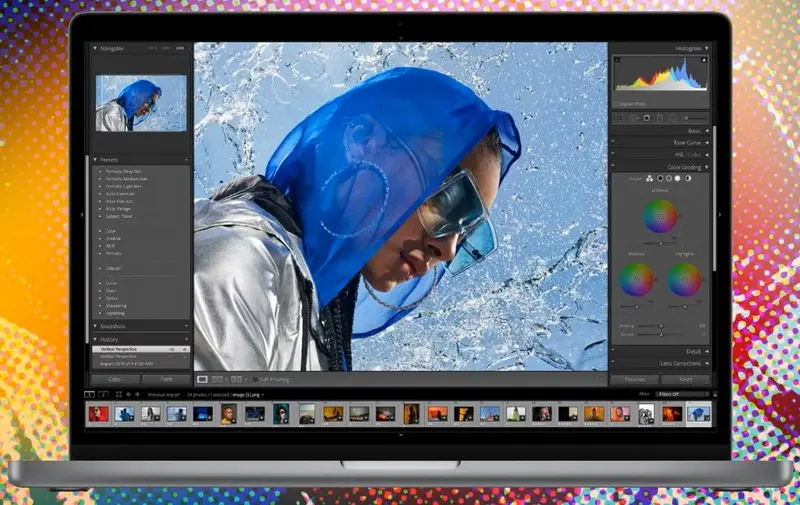Screen dimensions: 800x505
Task: Select the Red Eye Correction tool
Action: coord(647,117)
